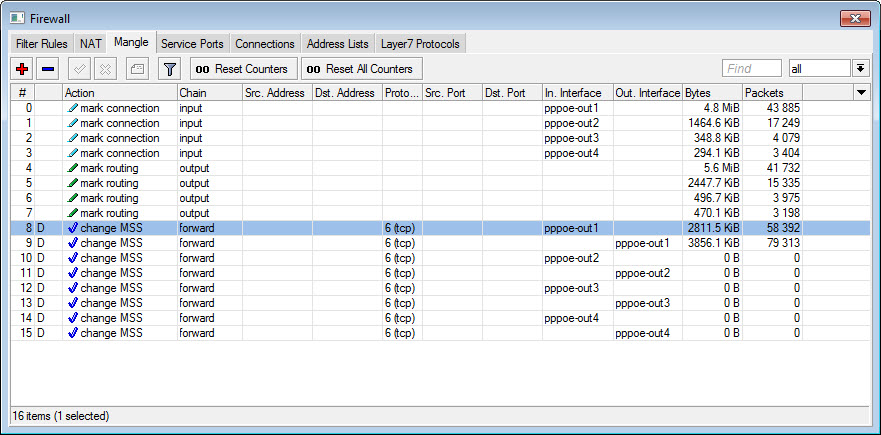The image size is (881, 435).
Task: Click the change MSS icon in row 14
Action: [72, 318]
